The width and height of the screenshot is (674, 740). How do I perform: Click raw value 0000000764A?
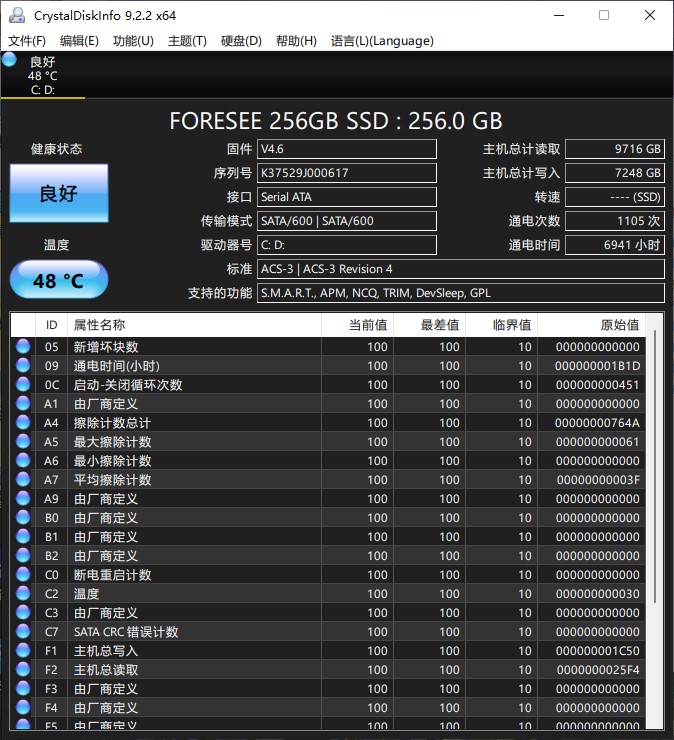pyautogui.click(x=597, y=423)
